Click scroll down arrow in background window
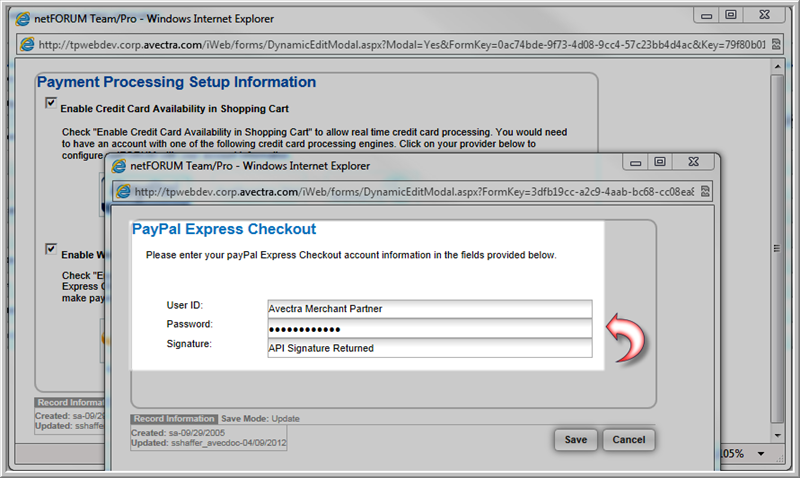 (x=777, y=435)
